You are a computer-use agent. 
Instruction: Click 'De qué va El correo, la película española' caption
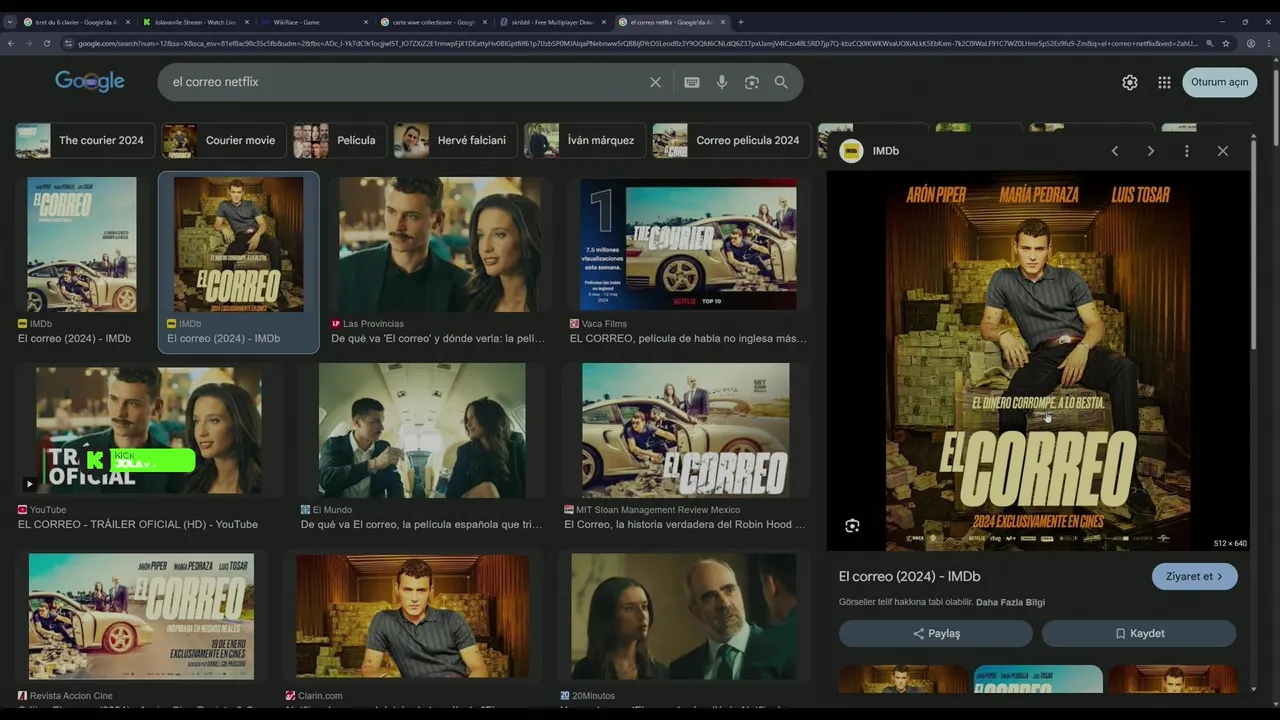pos(421,524)
